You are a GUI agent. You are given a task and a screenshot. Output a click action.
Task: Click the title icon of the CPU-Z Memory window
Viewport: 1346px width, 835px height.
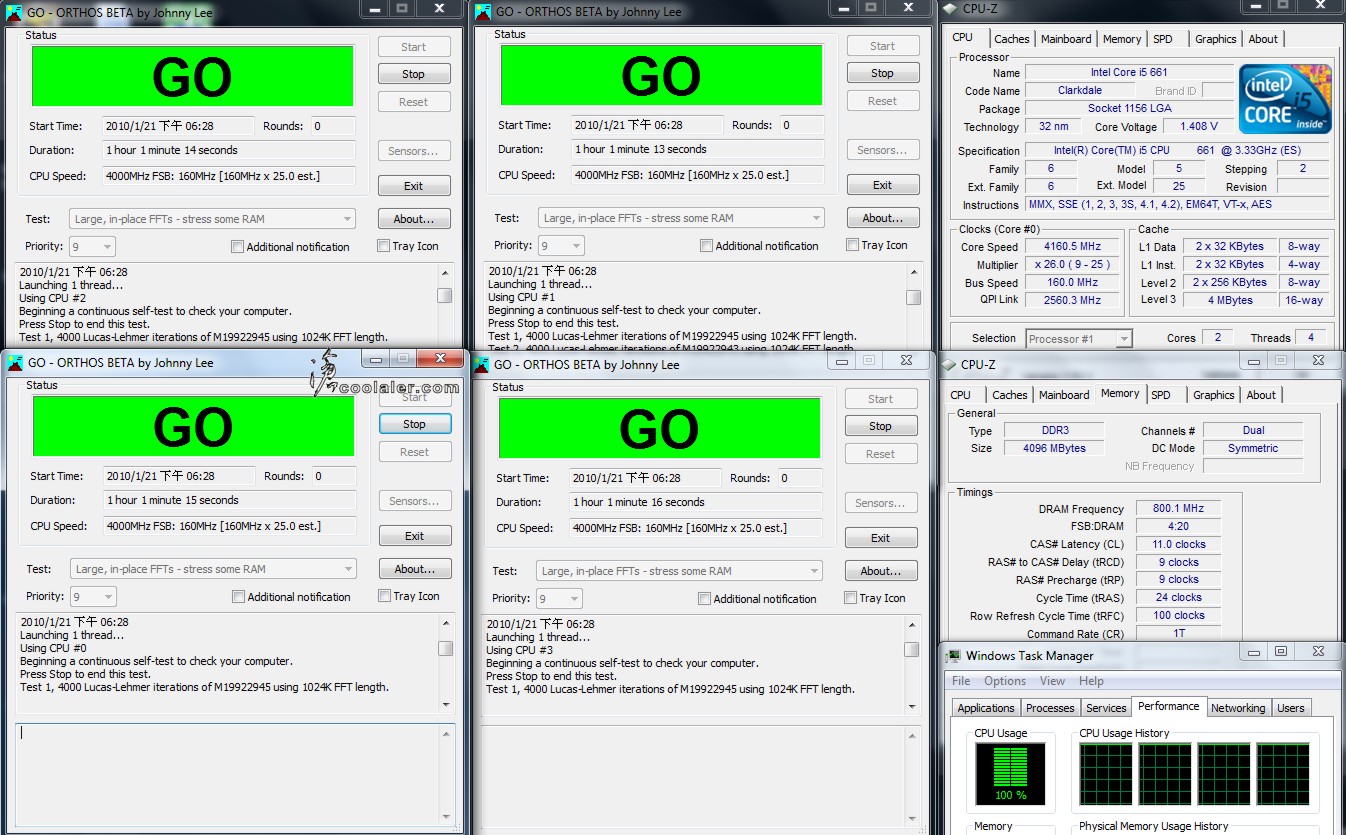[949, 365]
